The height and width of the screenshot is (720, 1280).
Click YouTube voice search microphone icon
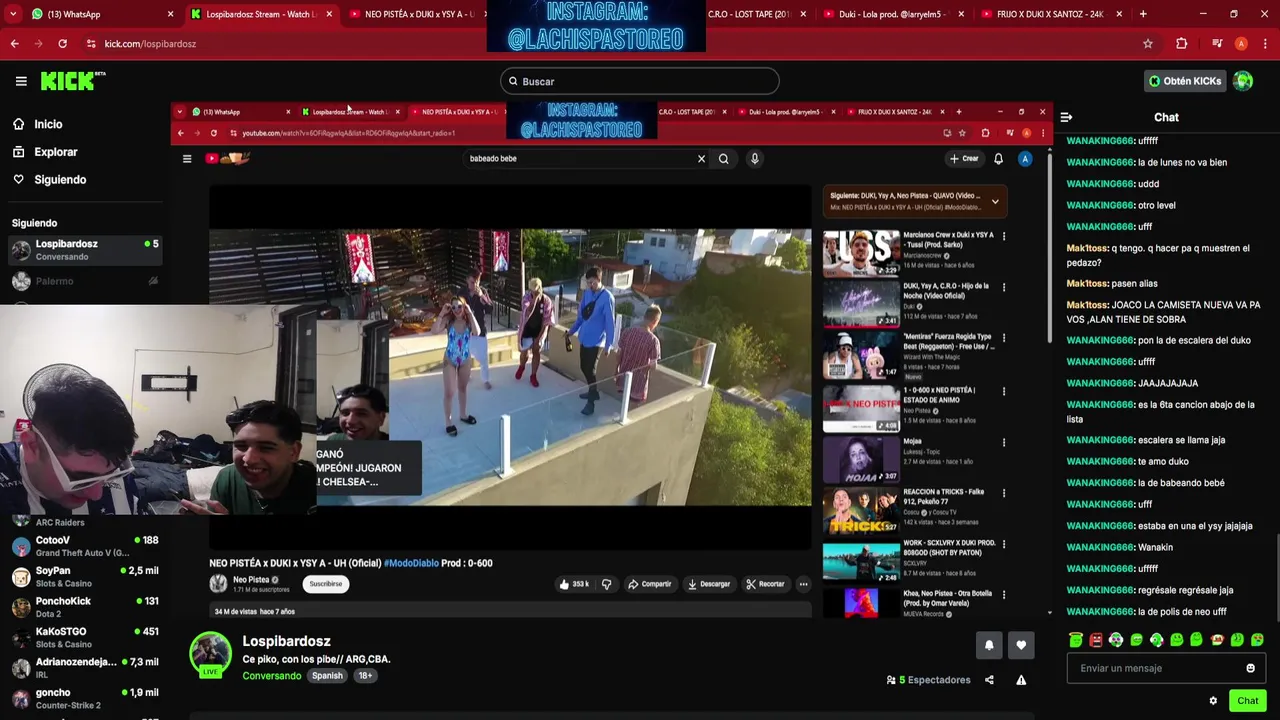[x=755, y=158]
